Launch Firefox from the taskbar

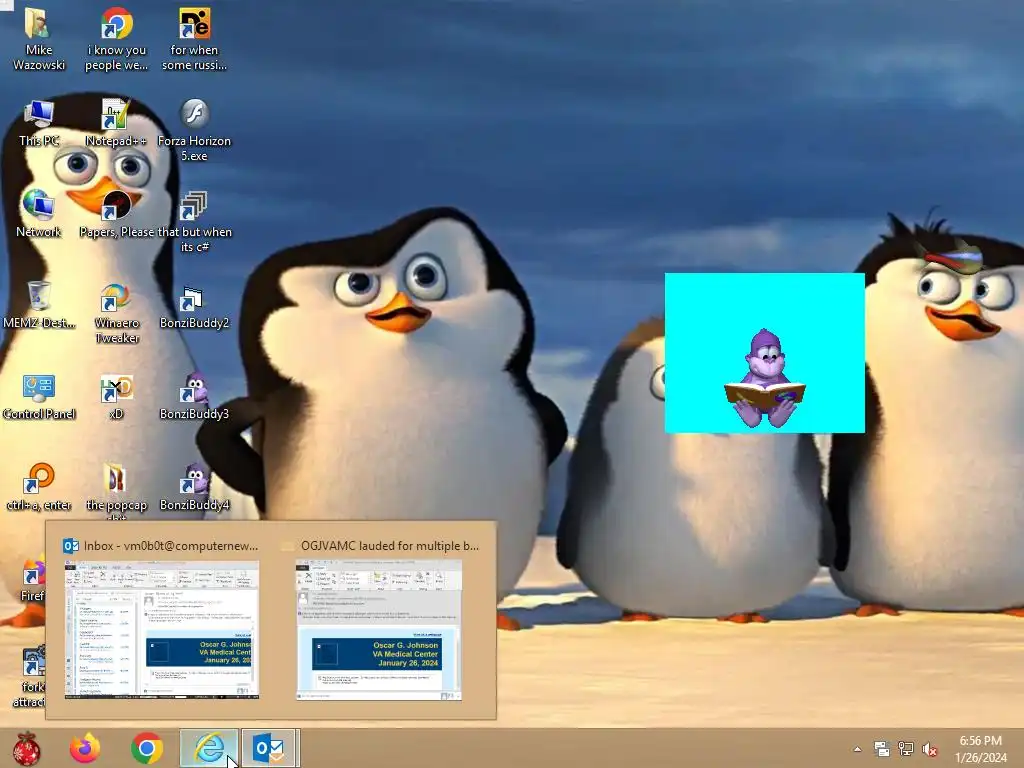85,748
